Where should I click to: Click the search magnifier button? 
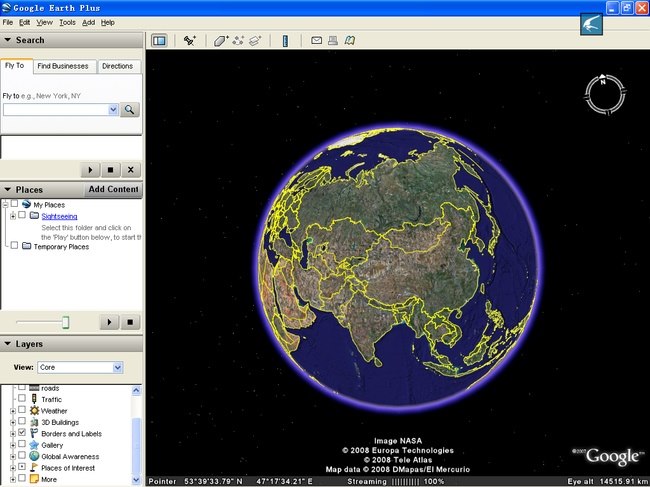[130, 110]
